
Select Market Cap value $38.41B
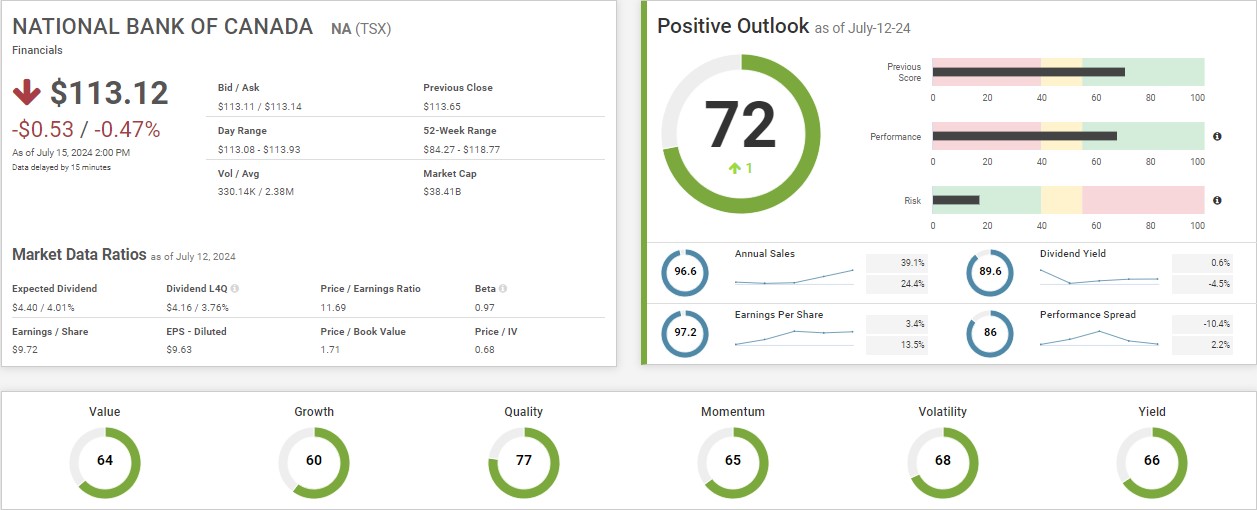pos(442,191)
